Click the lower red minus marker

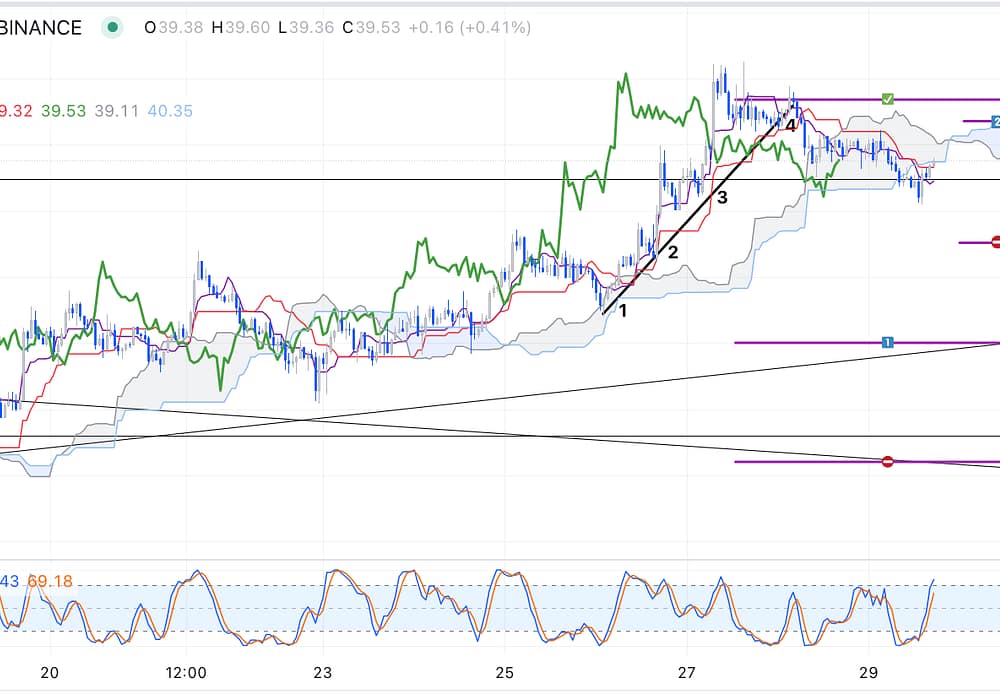(x=887, y=461)
